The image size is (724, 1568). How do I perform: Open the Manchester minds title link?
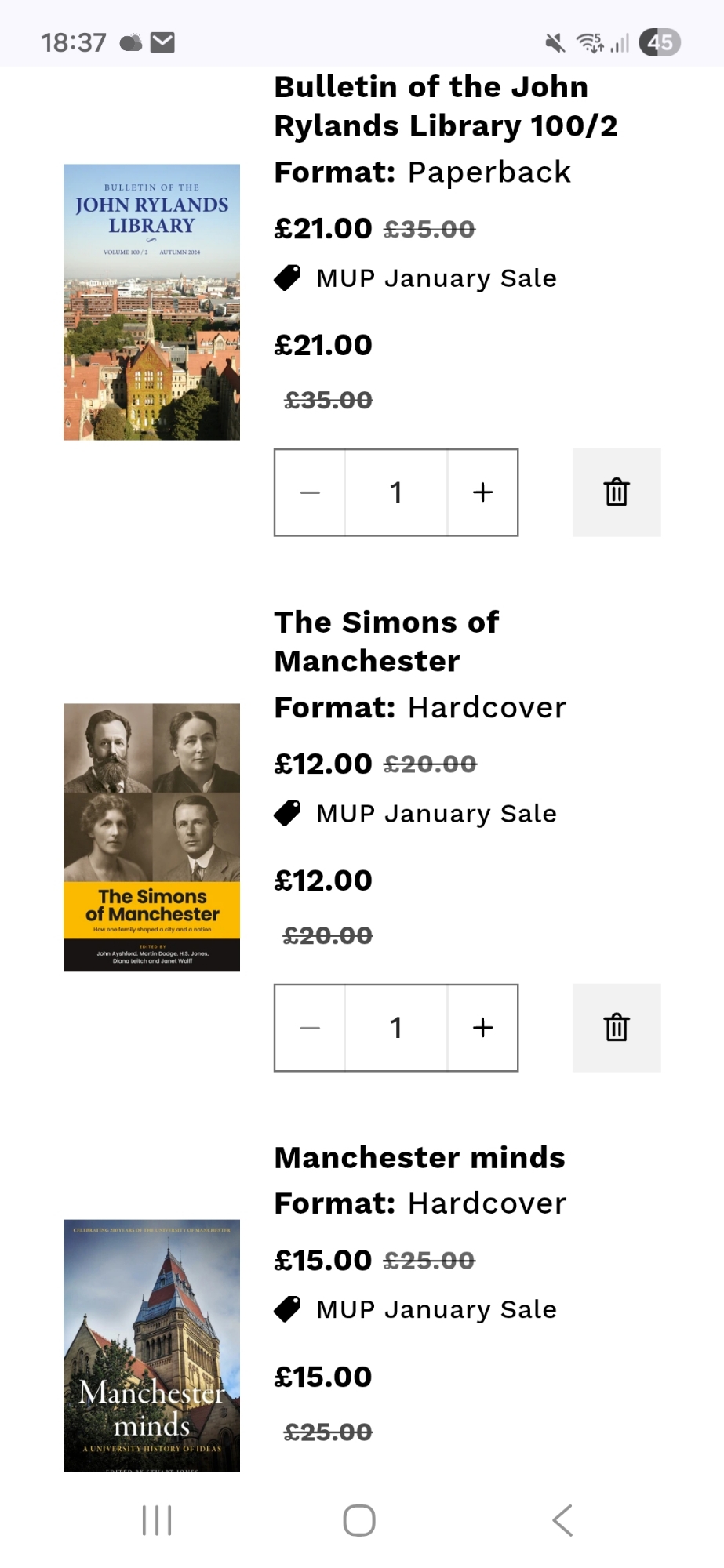click(420, 1157)
